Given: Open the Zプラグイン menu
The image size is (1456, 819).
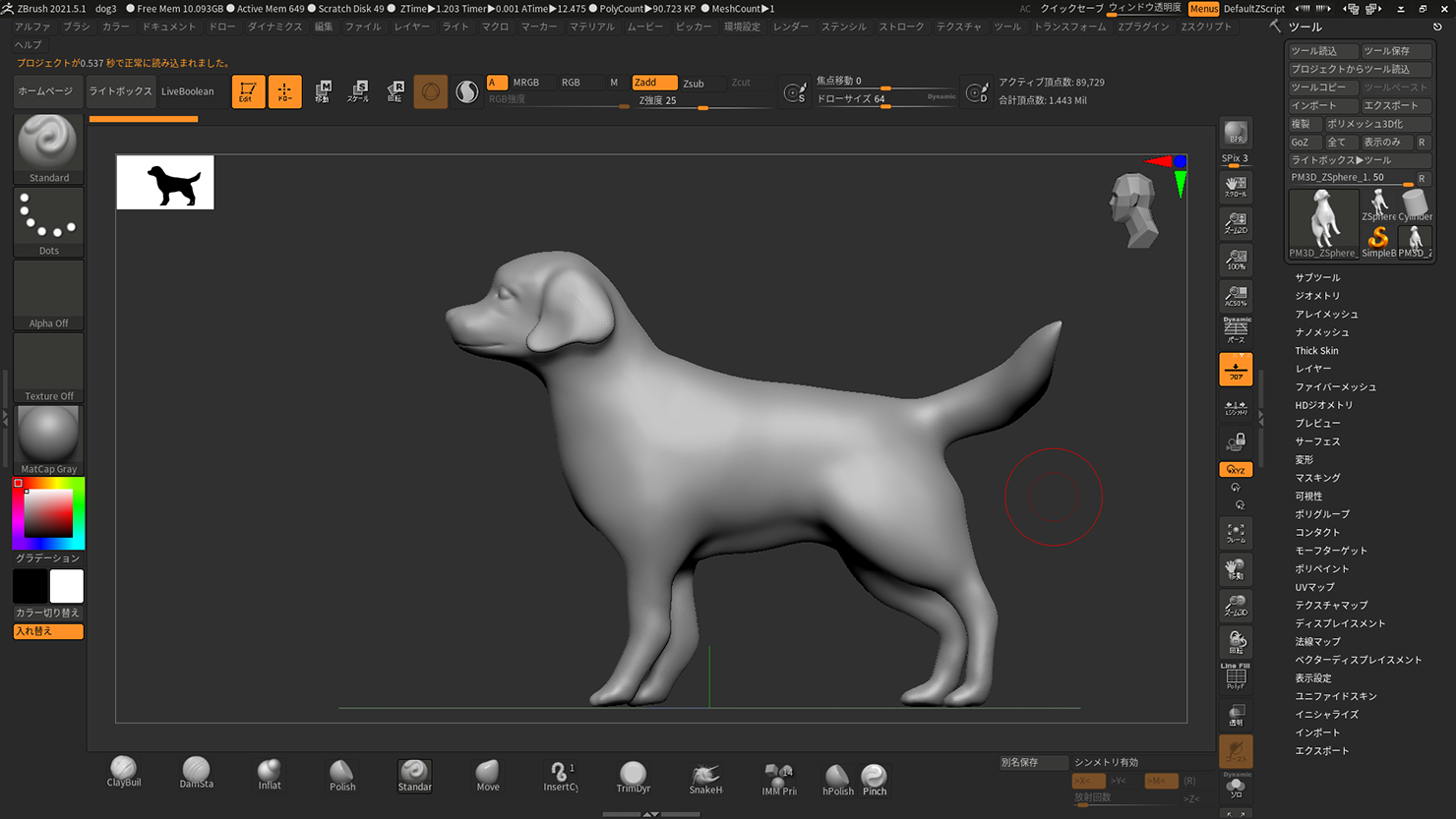Looking at the screenshot, I should pos(1143,27).
